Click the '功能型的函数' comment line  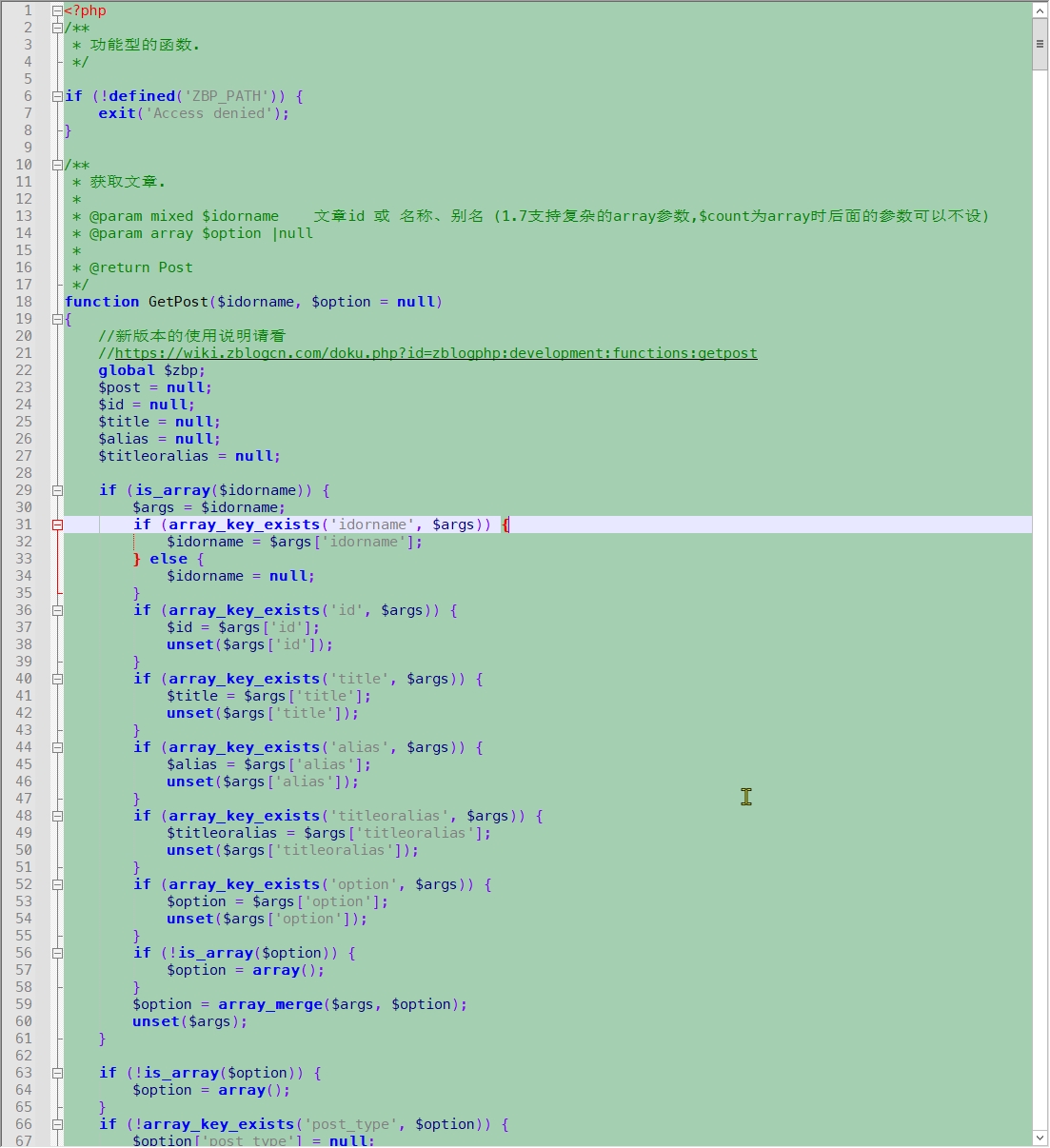click(136, 45)
